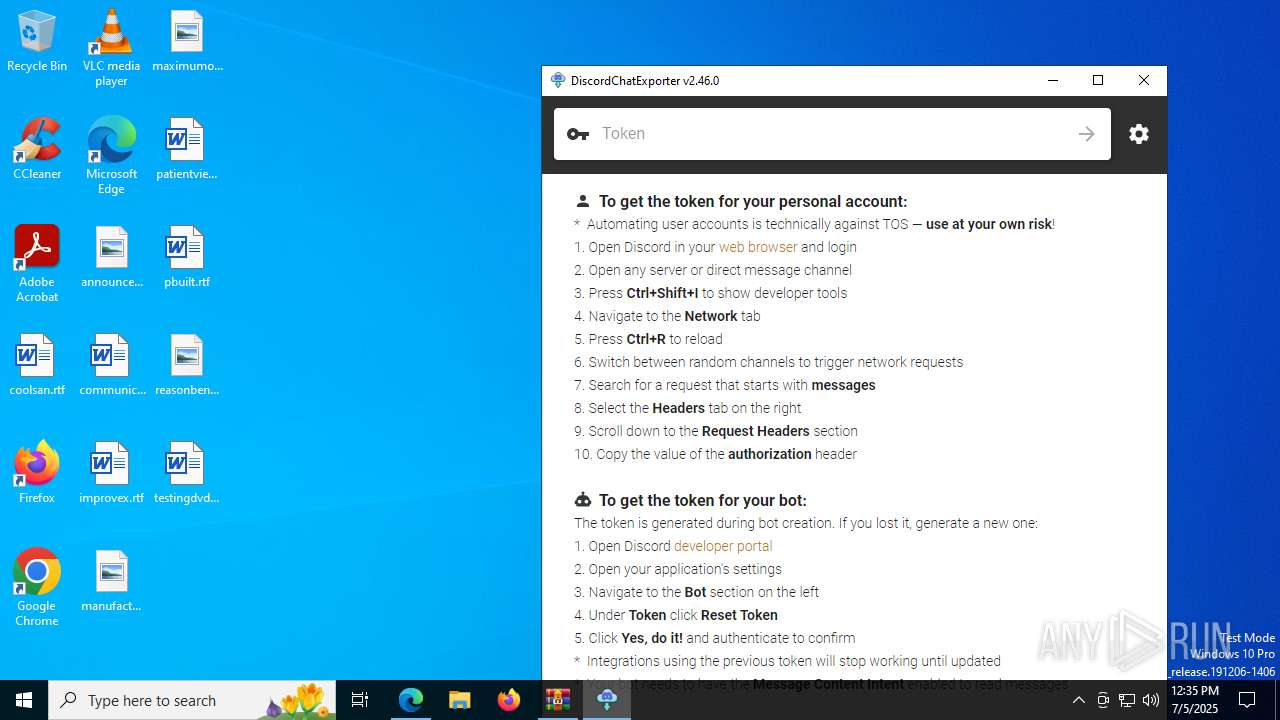Select coolsan.rtf document

coord(37,366)
